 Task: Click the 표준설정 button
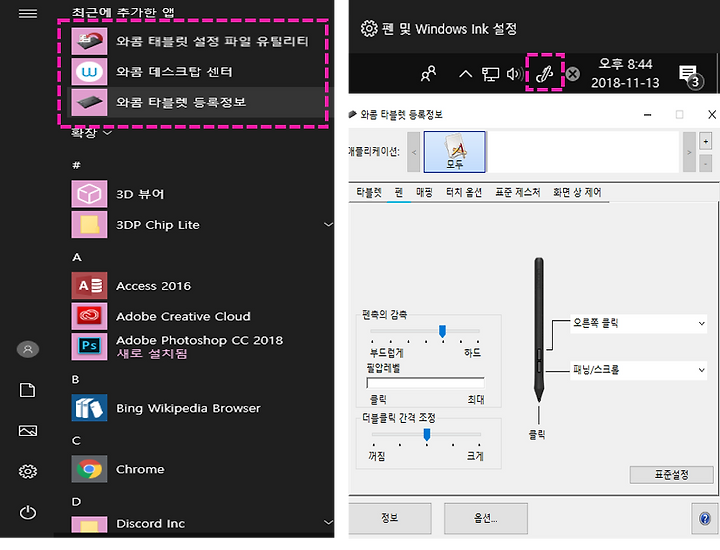point(671,475)
